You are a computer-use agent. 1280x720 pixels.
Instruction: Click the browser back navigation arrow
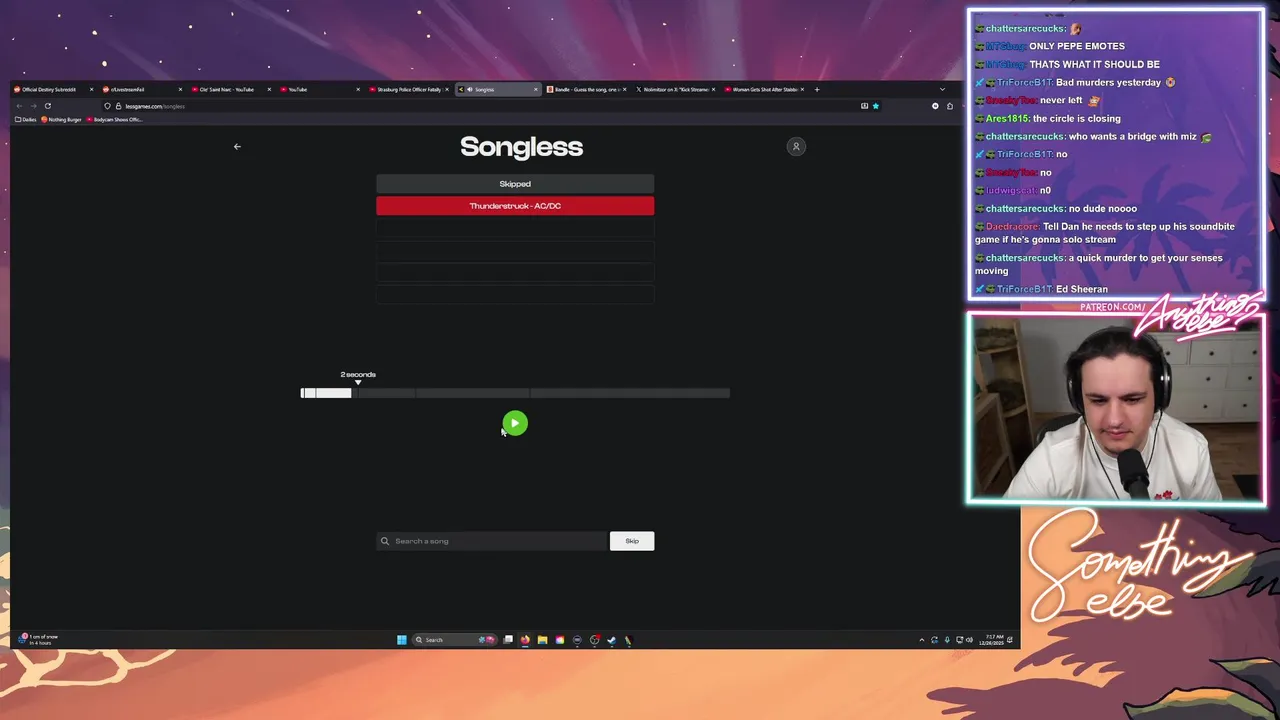point(19,106)
